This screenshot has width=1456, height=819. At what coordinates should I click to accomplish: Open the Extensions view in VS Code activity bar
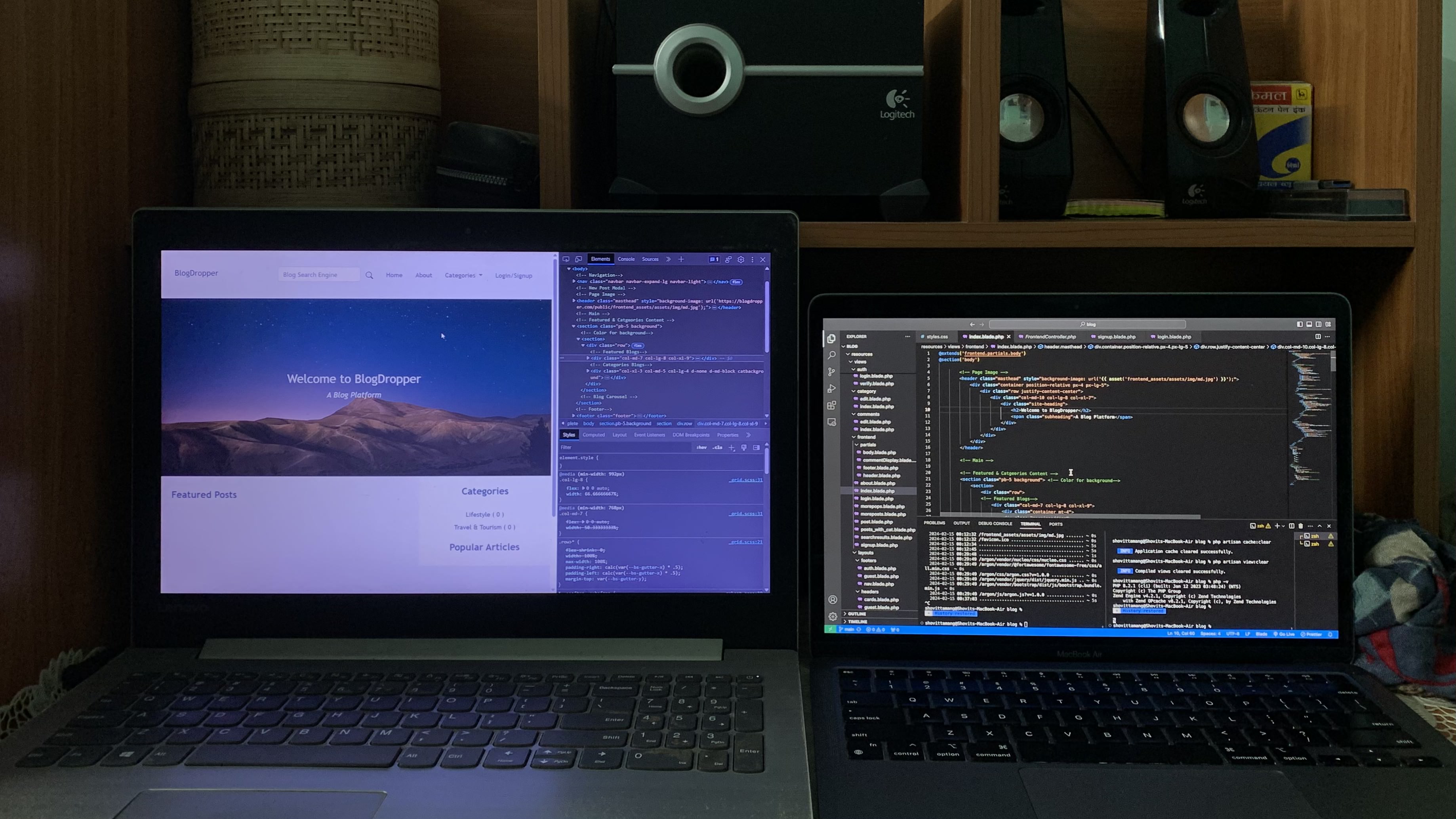[831, 405]
